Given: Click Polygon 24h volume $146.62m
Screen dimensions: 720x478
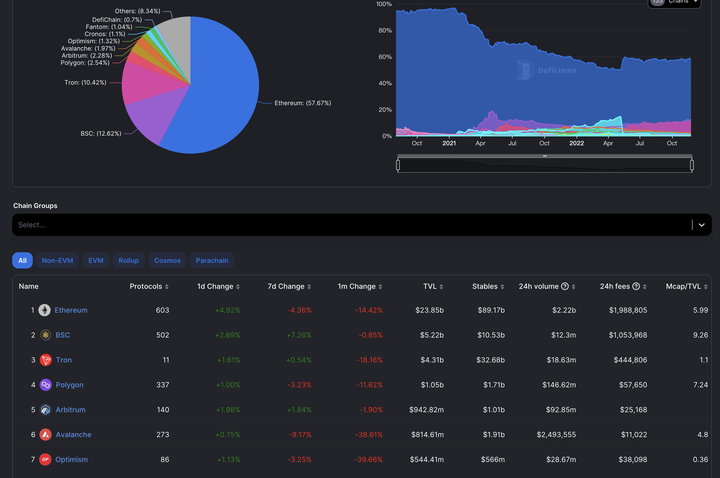Looking at the screenshot, I should click(559, 385).
